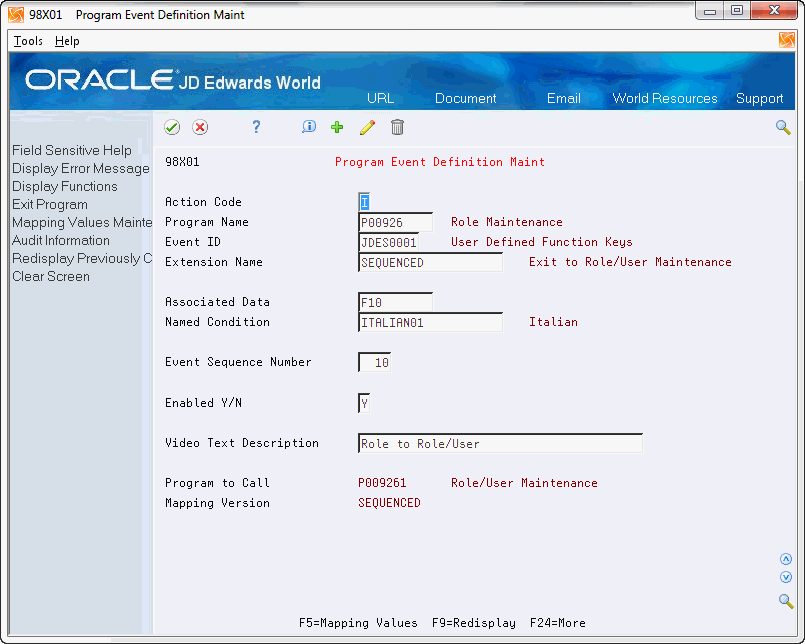Select Mapping Values Maintenance in sidebar

tap(82, 222)
